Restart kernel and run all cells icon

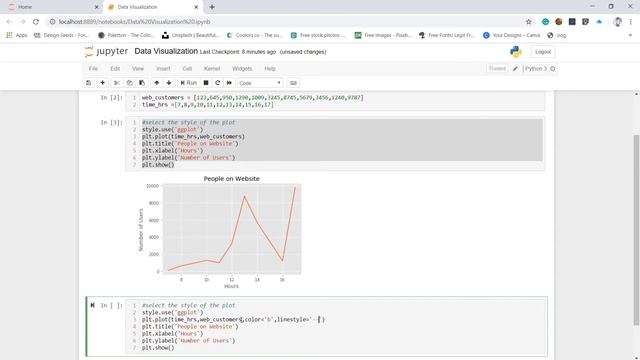coord(229,83)
